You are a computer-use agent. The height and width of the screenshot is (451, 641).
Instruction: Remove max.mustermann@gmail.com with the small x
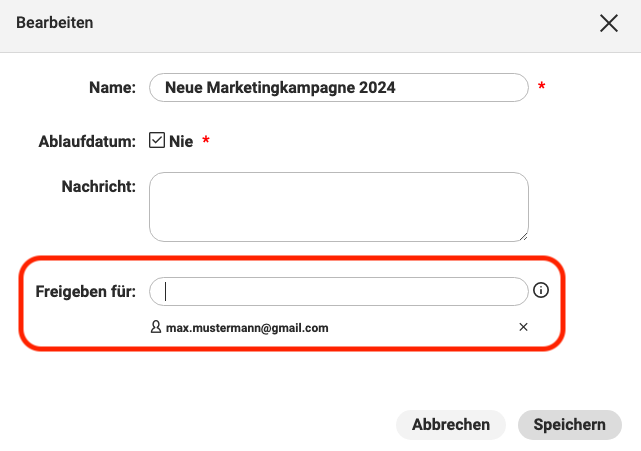coord(523,327)
